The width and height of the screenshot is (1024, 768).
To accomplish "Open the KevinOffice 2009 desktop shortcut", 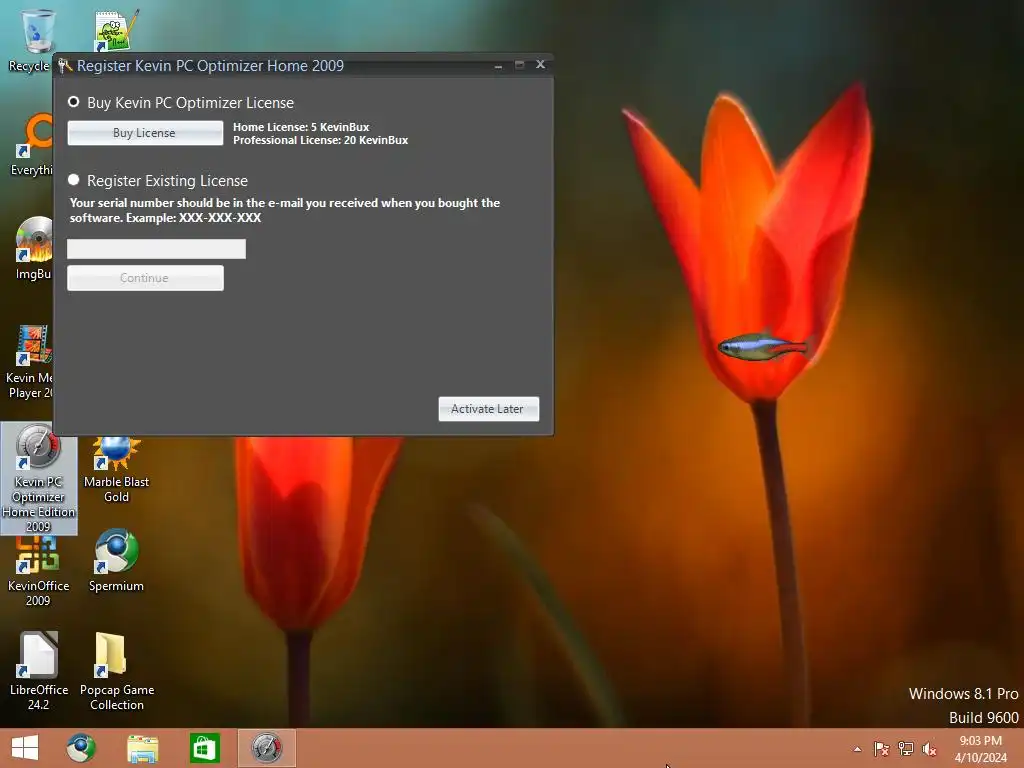I will [x=38, y=571].
